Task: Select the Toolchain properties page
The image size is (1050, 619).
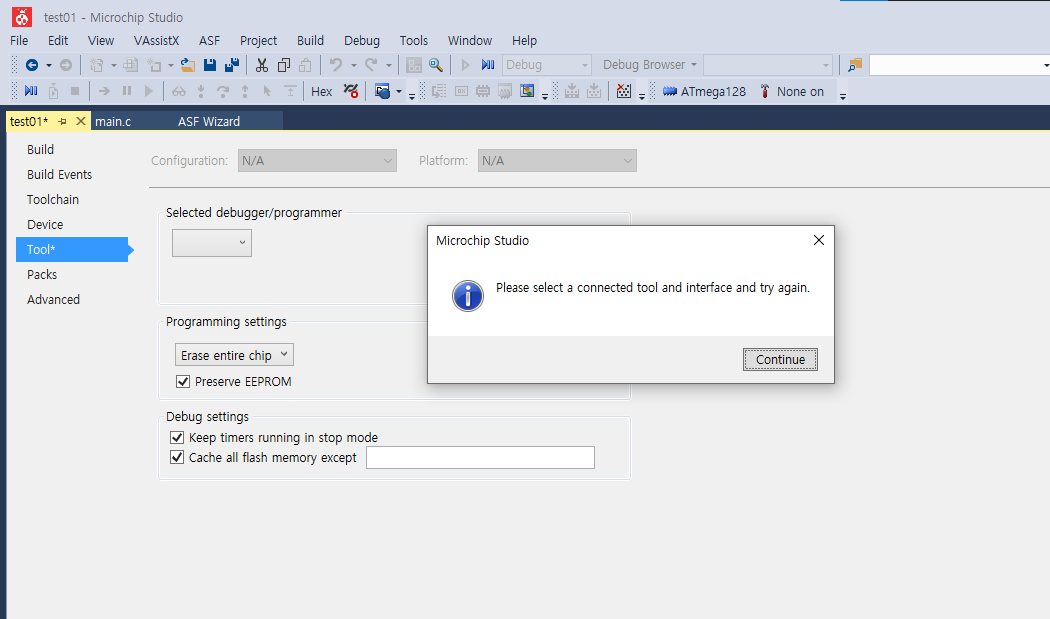Action: 53,200
